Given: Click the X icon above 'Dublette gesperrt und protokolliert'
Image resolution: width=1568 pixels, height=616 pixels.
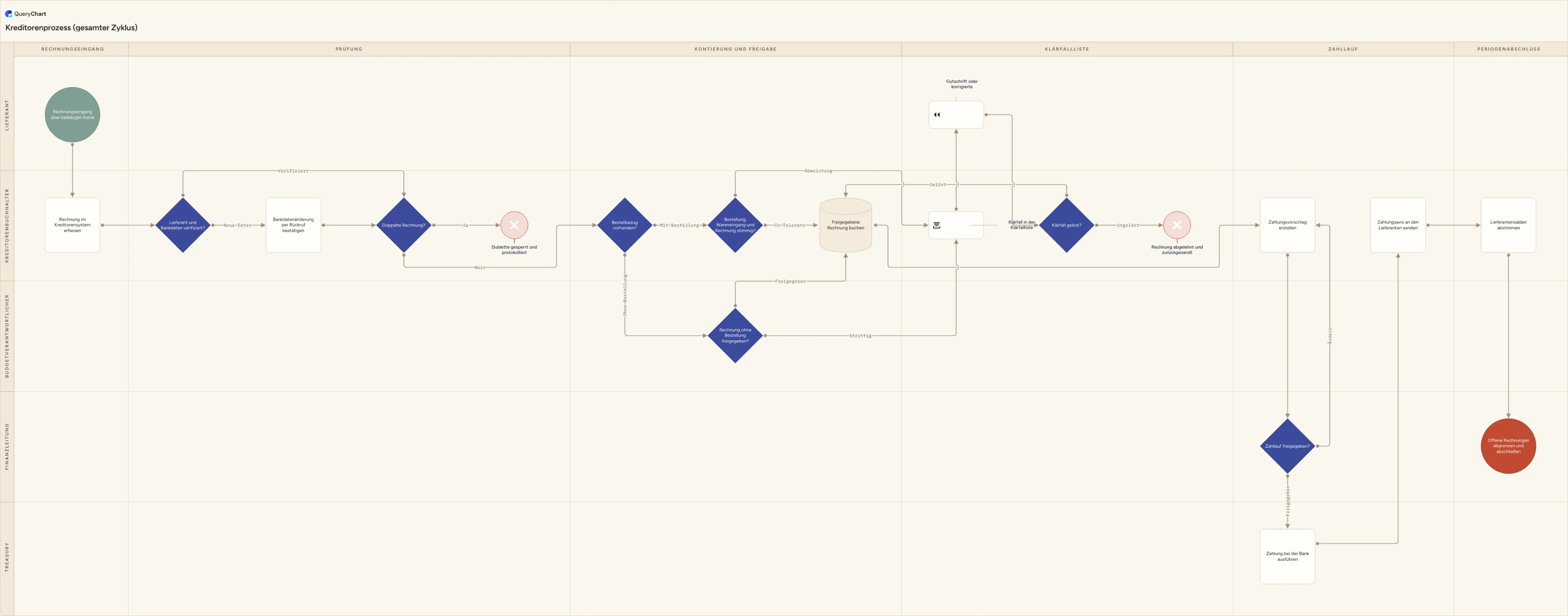Looking at the screenshot, I should [514, 225].
